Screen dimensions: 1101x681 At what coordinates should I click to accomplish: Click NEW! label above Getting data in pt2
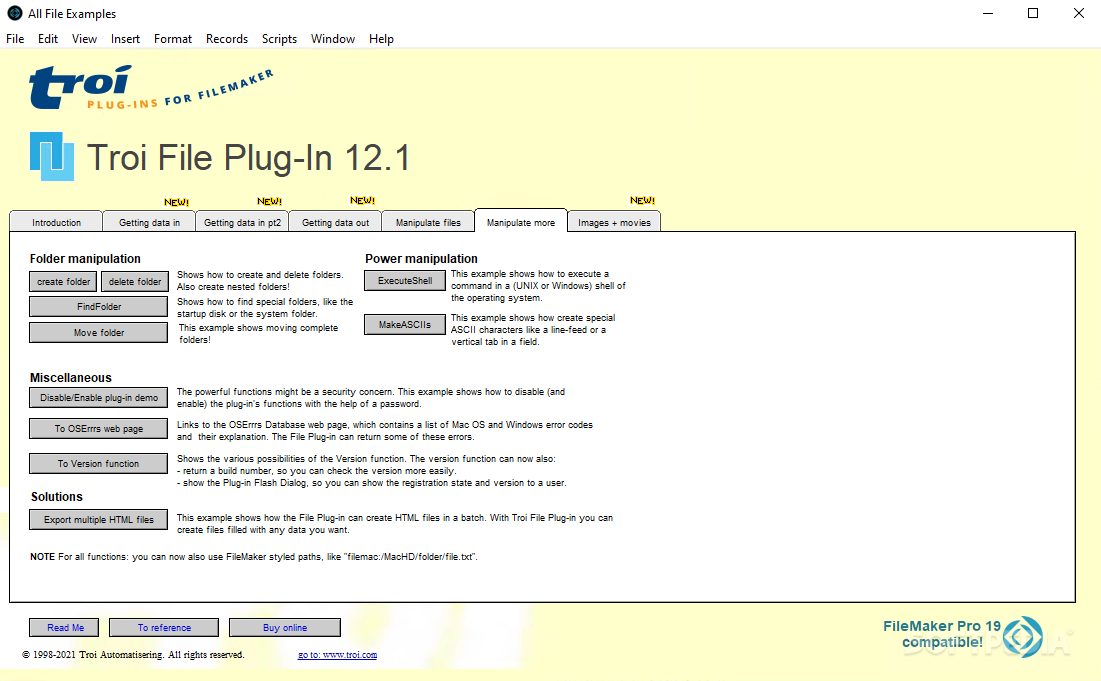tap(269, 201)
